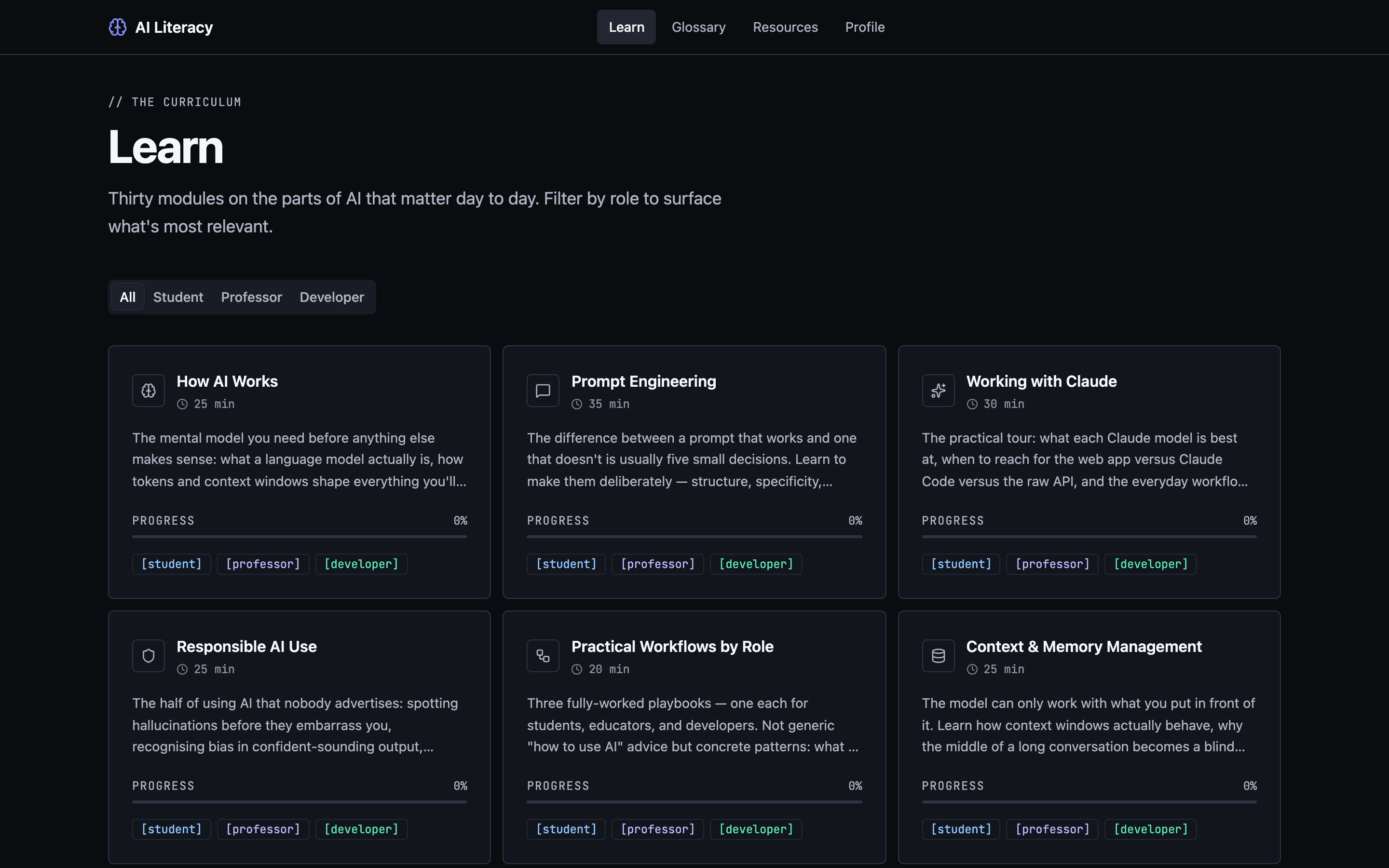Screen dimensions: 1389x868
Task: Click [developer] tag on Responsible AI Use card
Action: [361, 829]
